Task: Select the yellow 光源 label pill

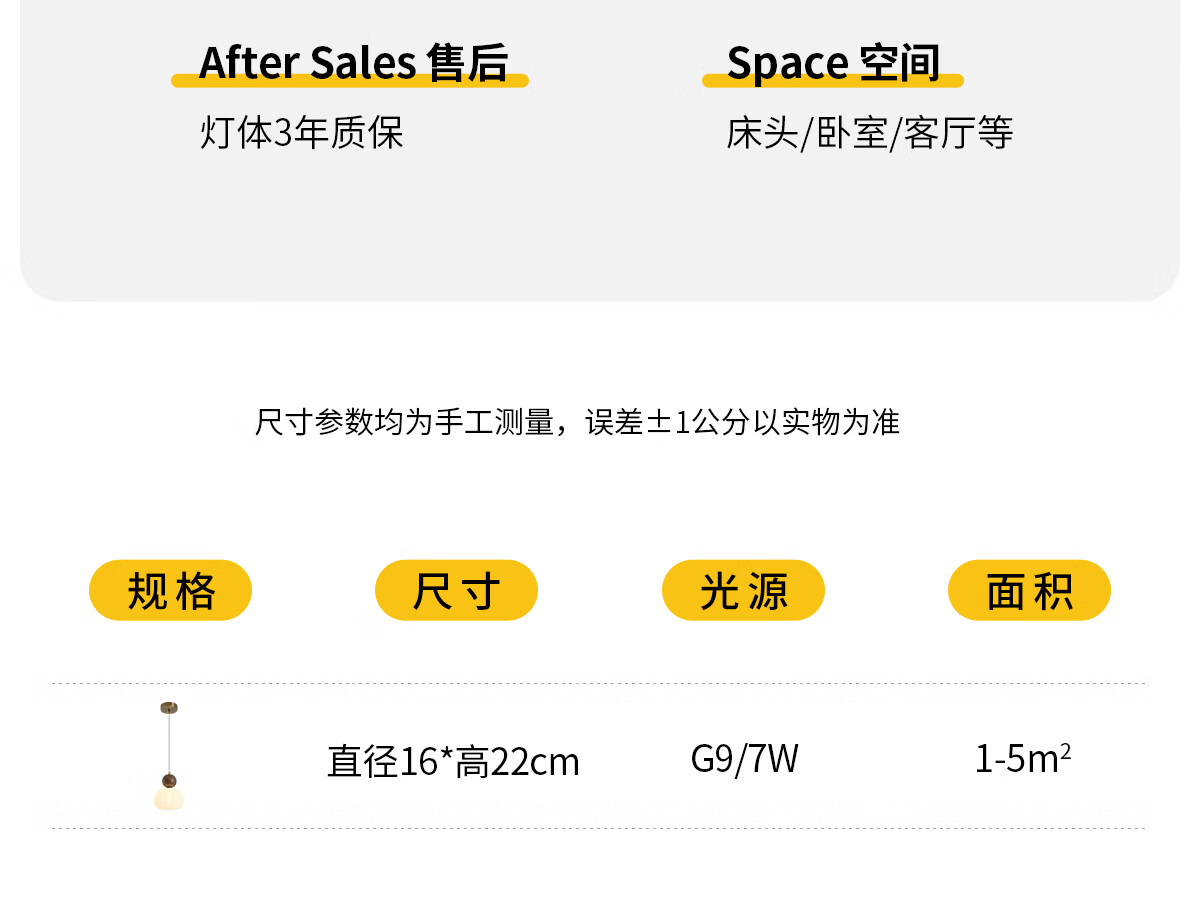Action: pyautogui.click(x=743, y=591)
